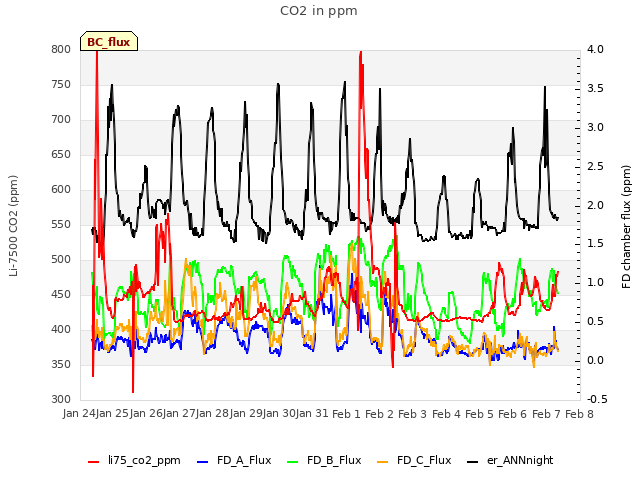This screenshot has width=640, height=480.
Task: Click the Feb 4 x-axis tick label
Action: [447, 414]
